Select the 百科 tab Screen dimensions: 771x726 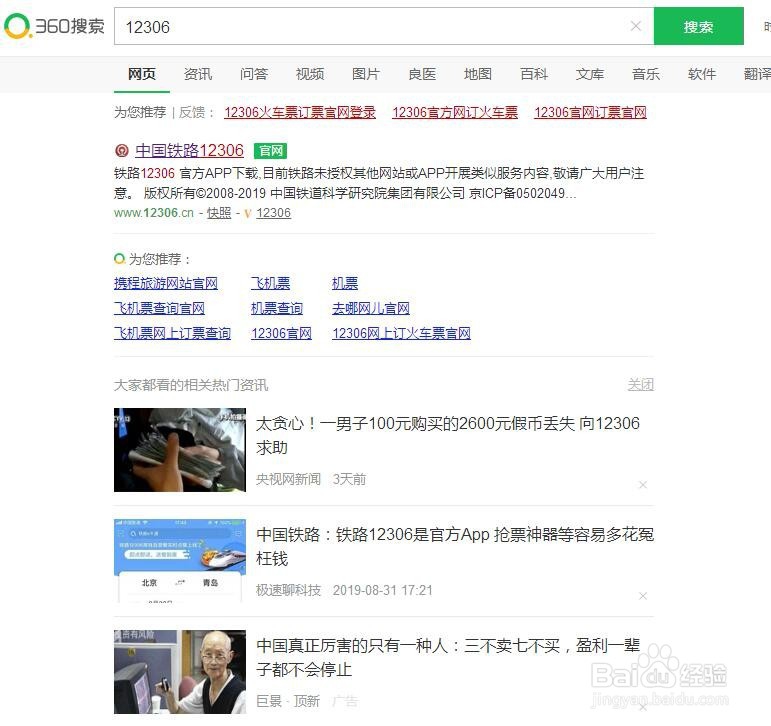pyautogui.click(x=534, y=74)
